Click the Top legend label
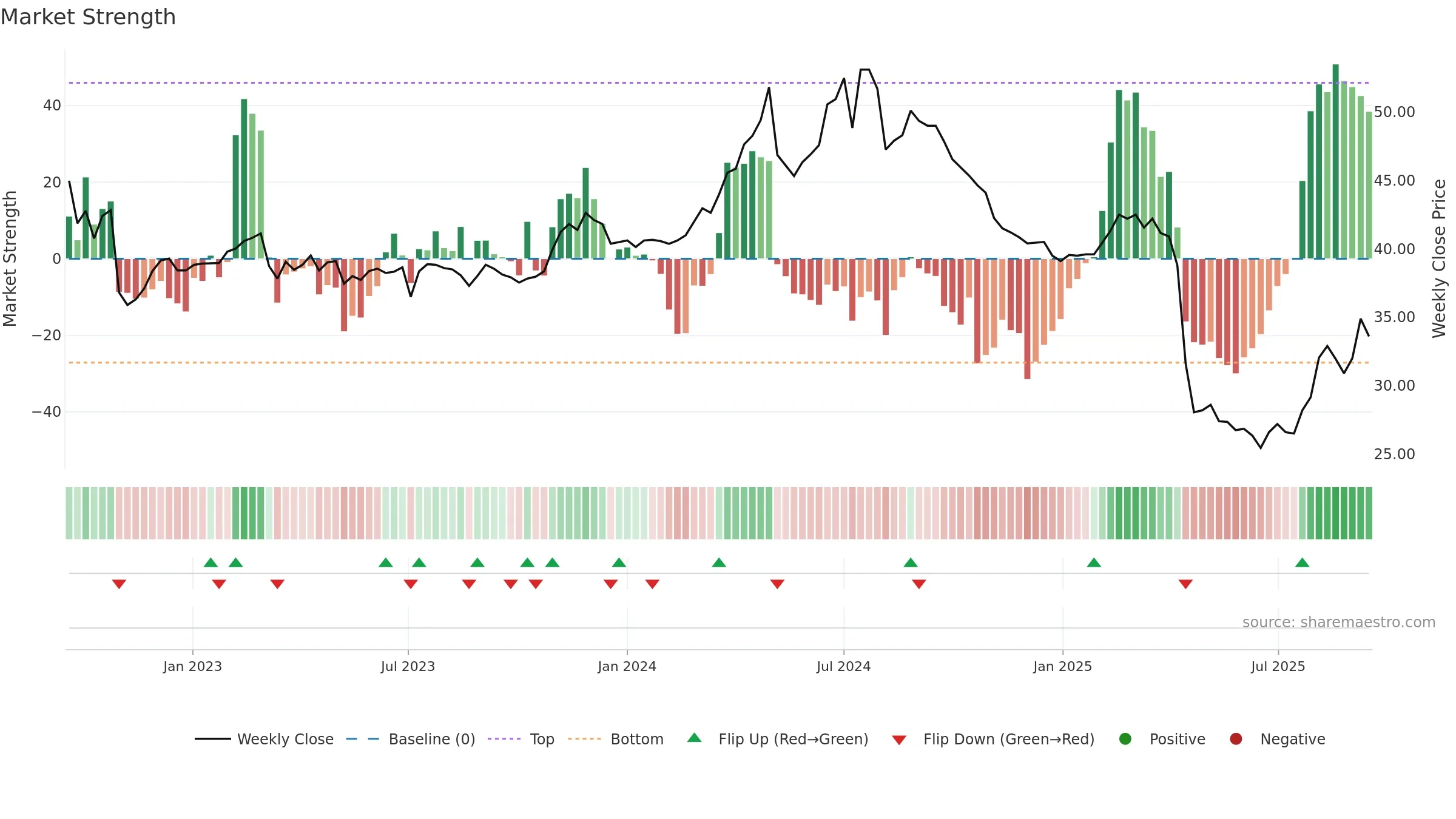Viewport: 1456px width, 819px height. [x=542, y=739]
